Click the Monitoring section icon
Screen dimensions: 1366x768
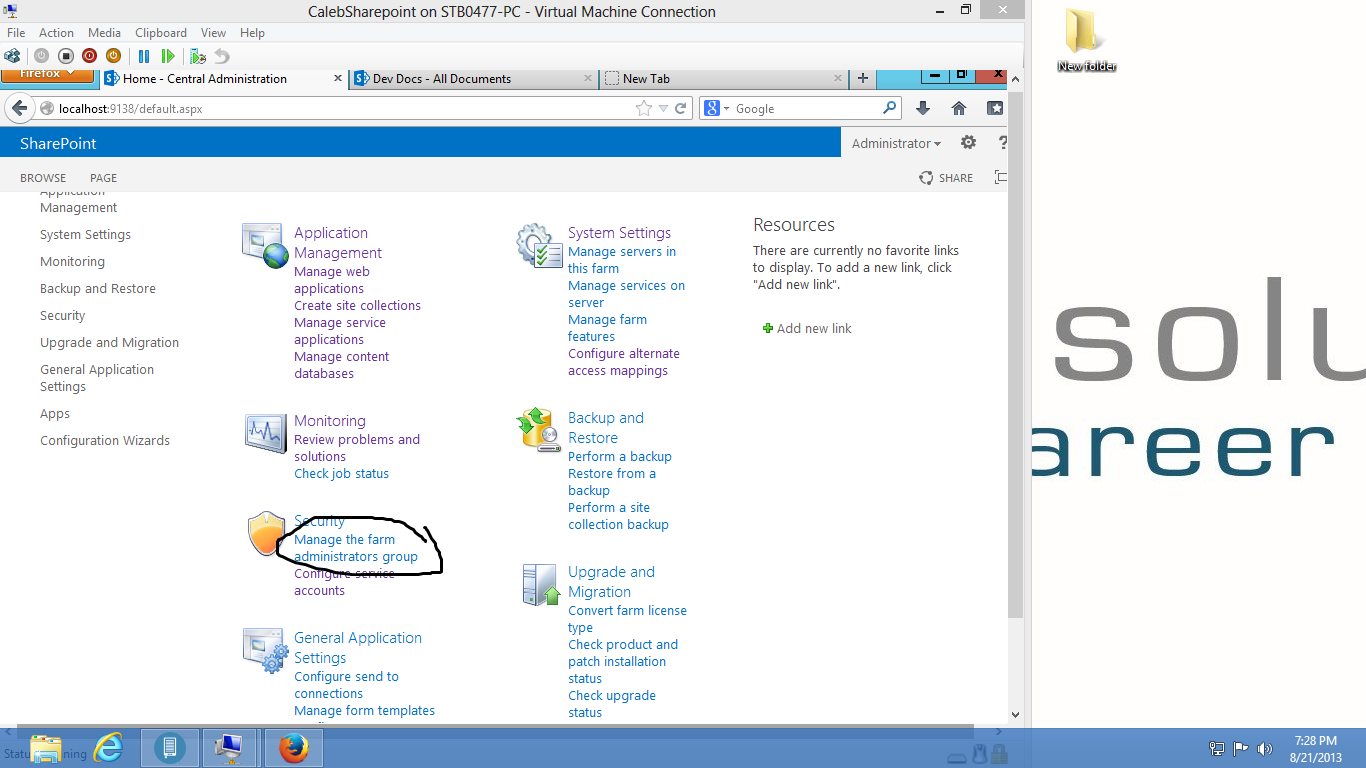coord(265,433)
